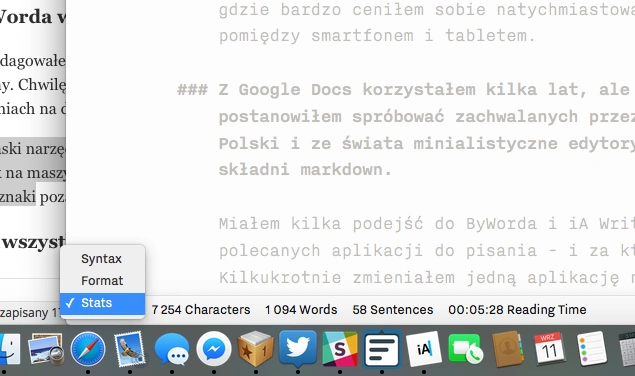
Task: Select the checked Stats menu entry
Action: click(102, 303)
